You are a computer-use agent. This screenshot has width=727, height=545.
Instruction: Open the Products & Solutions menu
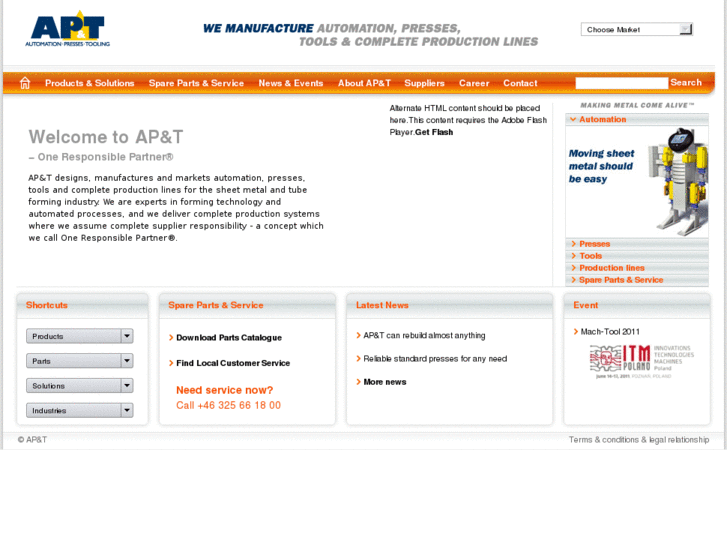[89, 83]
